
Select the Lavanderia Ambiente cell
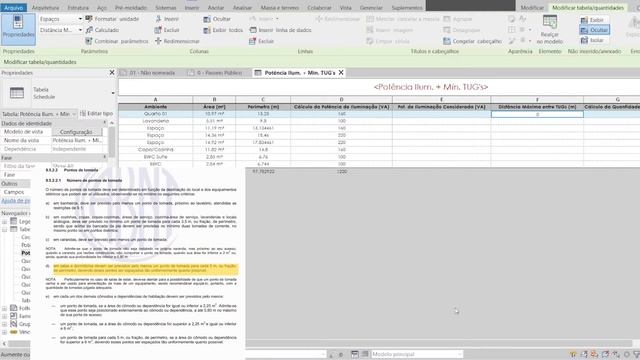click(156, 121)
